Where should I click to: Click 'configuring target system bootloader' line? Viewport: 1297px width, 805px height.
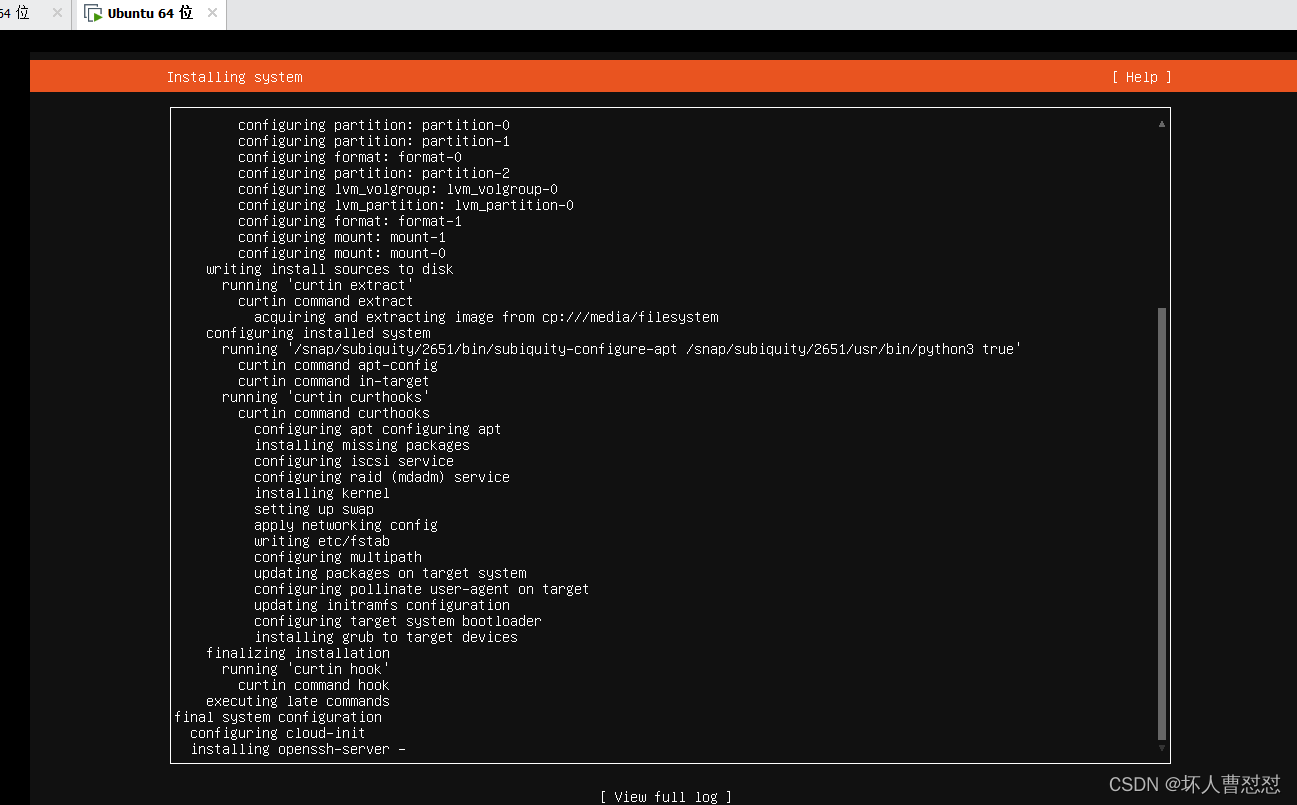coord(398,621)
